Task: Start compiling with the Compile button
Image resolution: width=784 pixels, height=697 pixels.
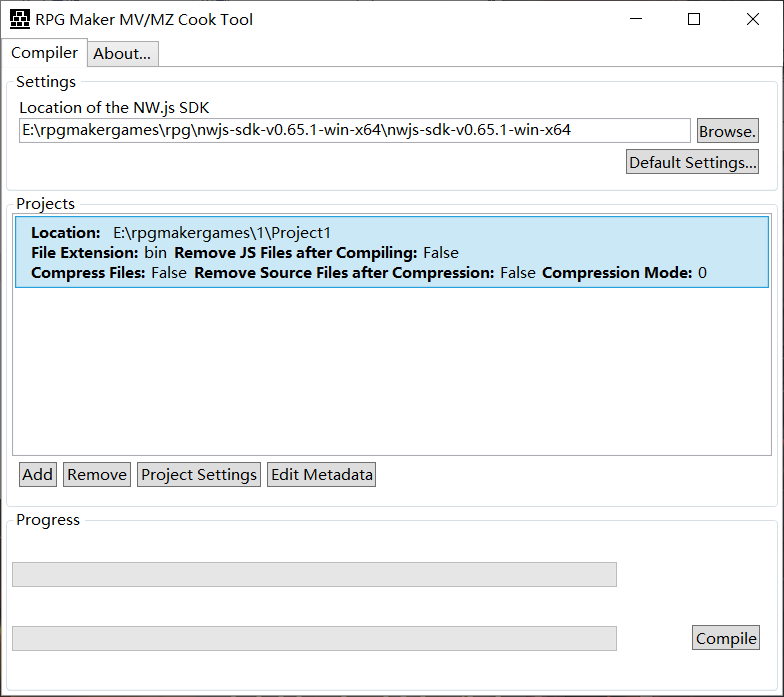Action: tap(726, 638)
